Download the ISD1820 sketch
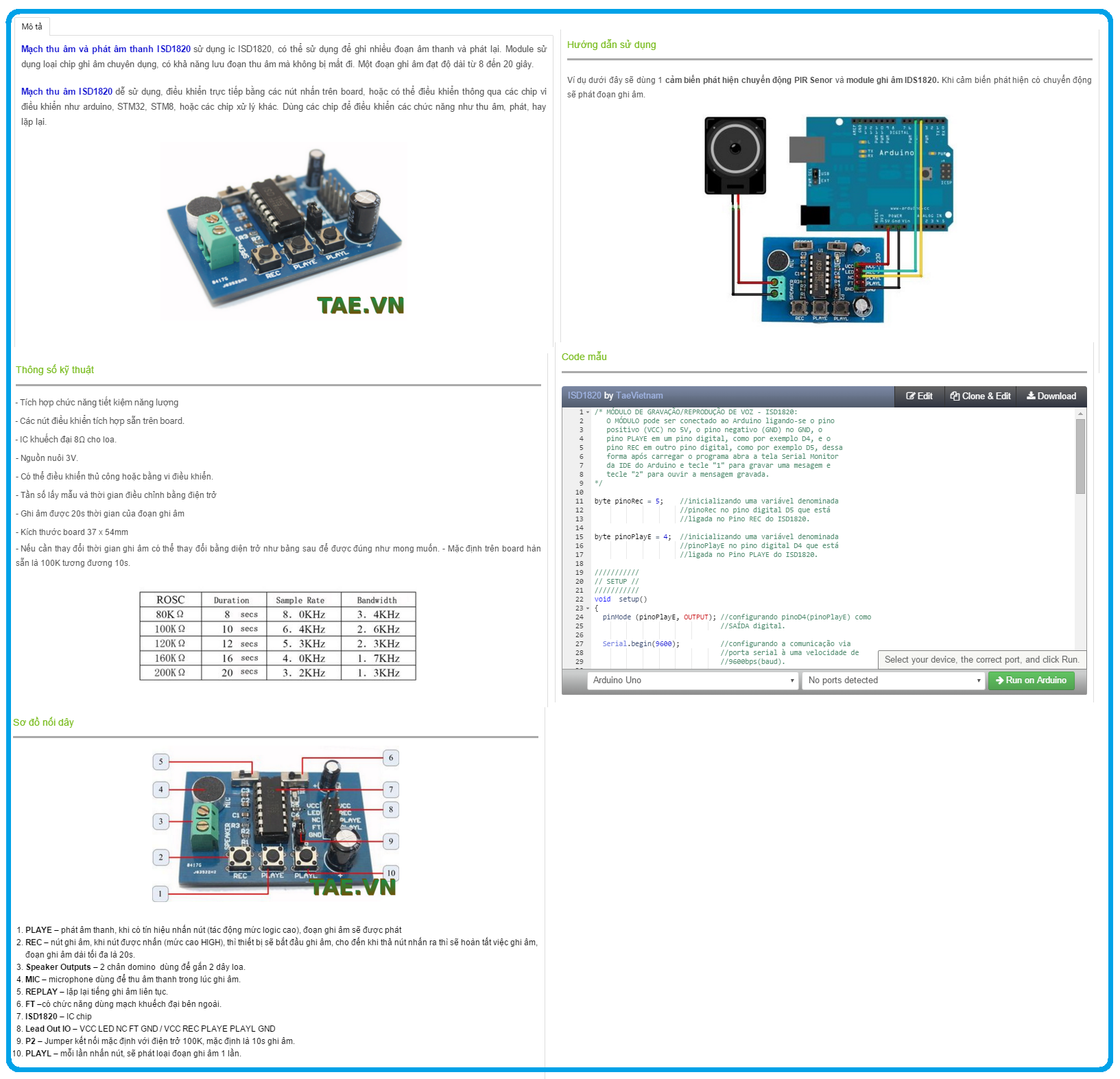The image size is (1120, 1079). [1051, 396]
